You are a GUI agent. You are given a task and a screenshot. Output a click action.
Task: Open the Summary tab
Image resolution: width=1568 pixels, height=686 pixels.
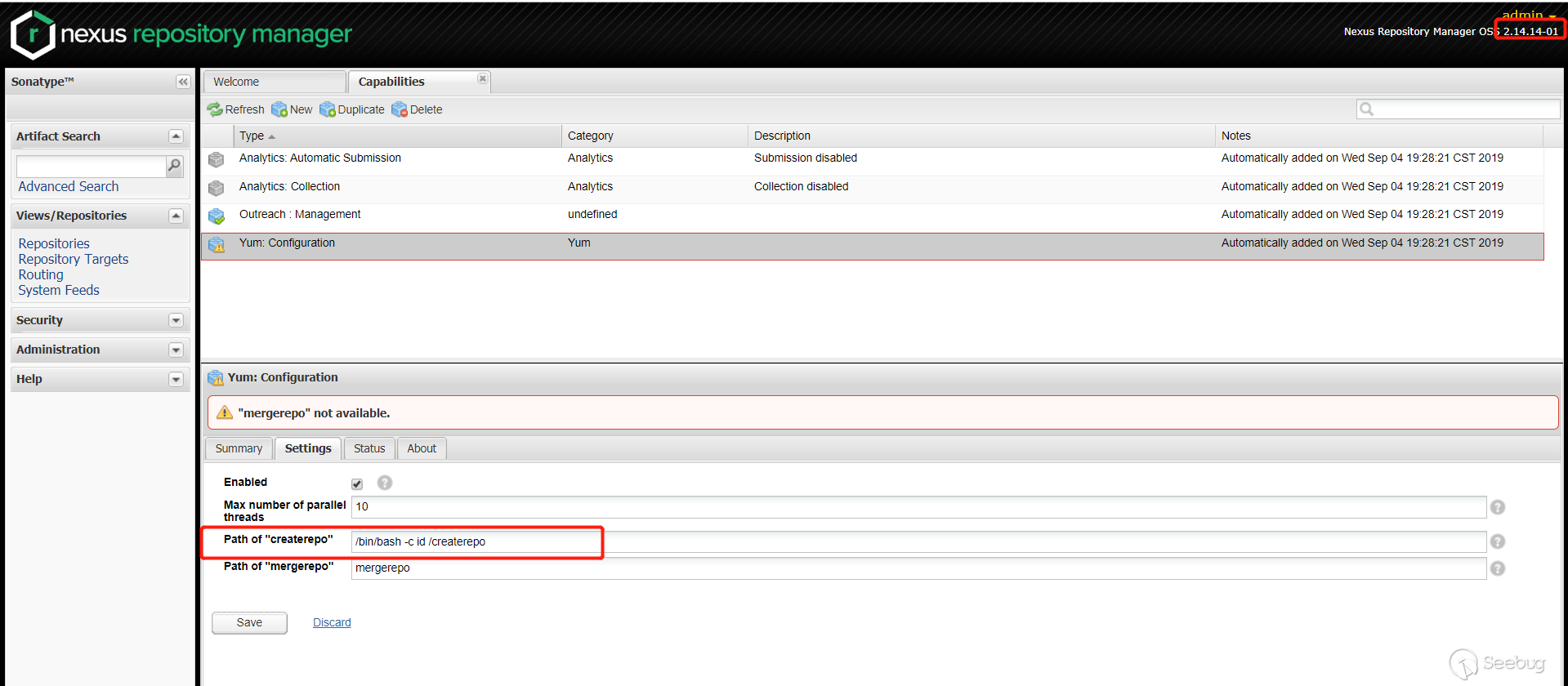tap(239, 448)
